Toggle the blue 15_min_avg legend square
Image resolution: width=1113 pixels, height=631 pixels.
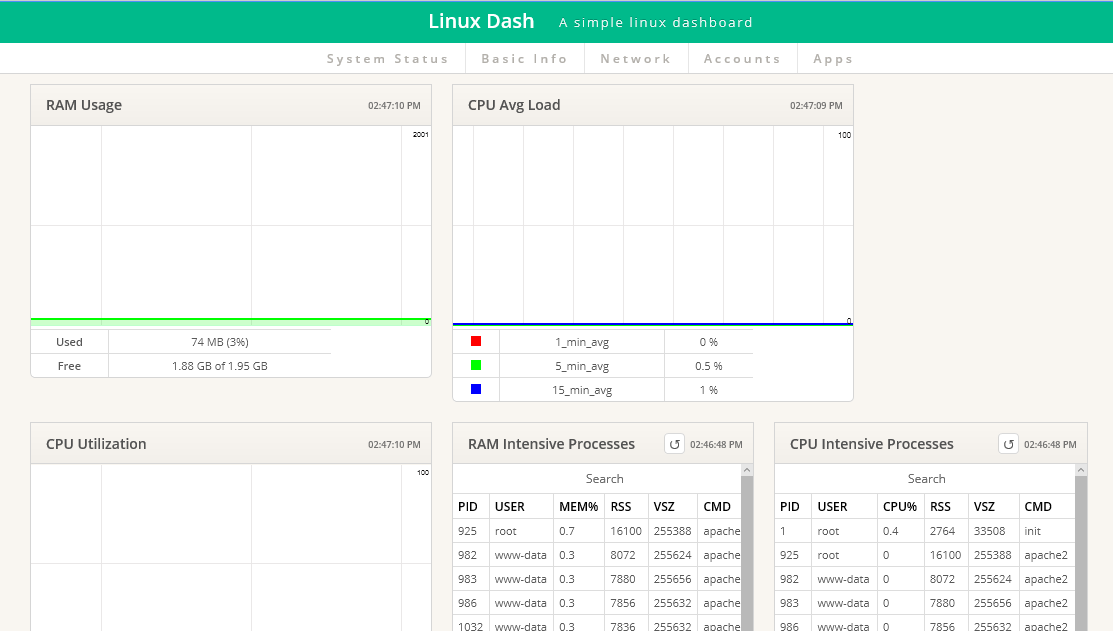click(474, 389)
